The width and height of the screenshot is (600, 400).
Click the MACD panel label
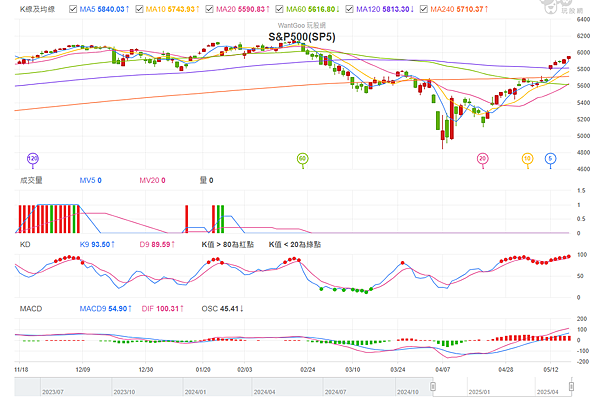coord(31,309)
